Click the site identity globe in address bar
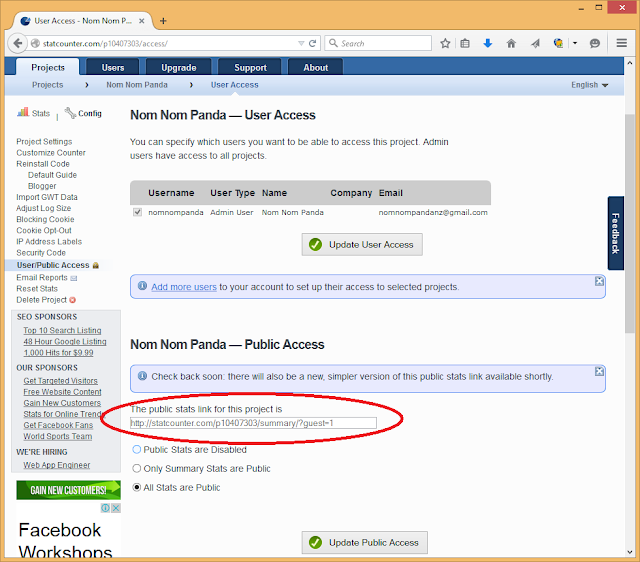The height and width of the screenshot is (562, 640). click(36, 43)
